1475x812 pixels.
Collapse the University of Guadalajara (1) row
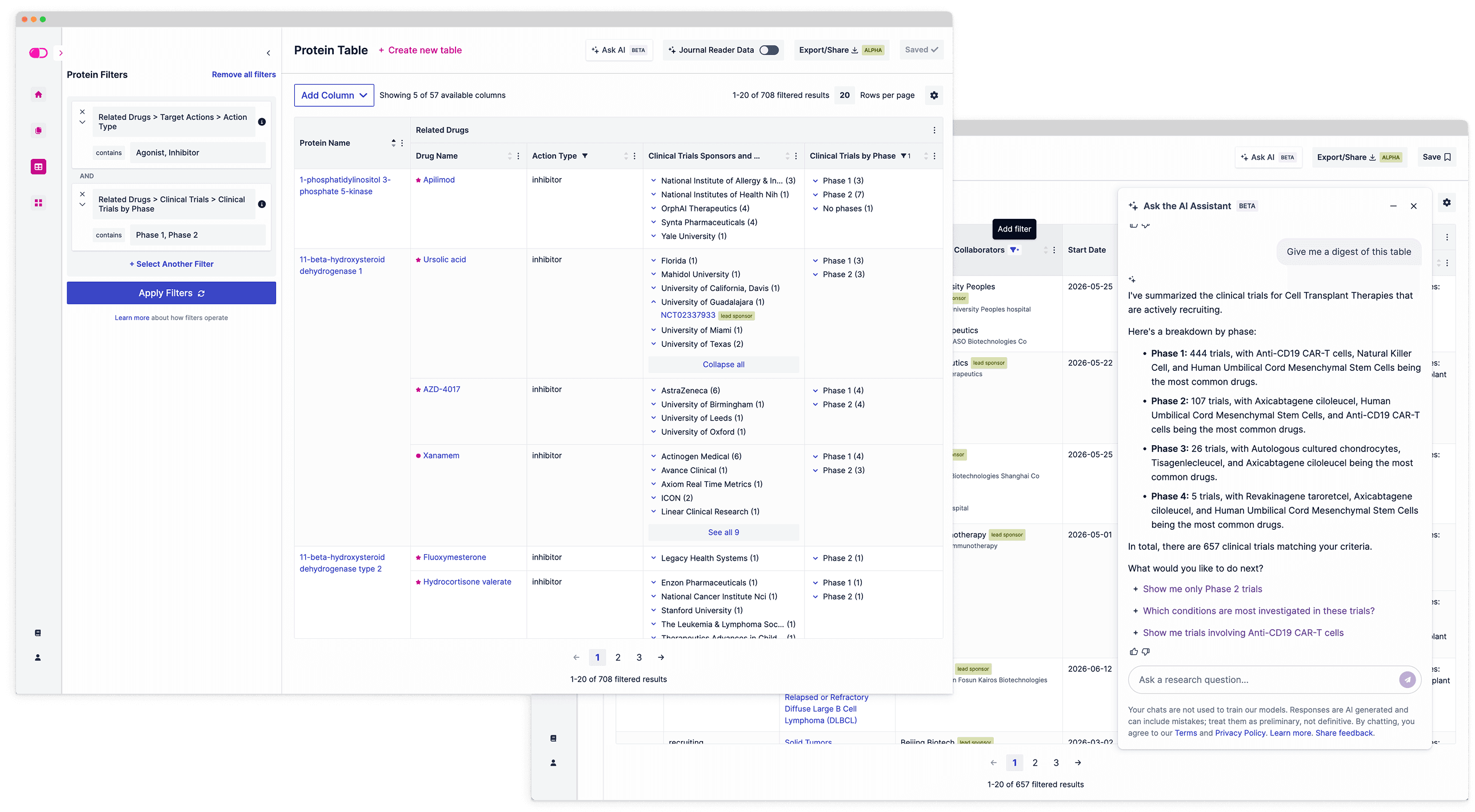click(653, 302)
